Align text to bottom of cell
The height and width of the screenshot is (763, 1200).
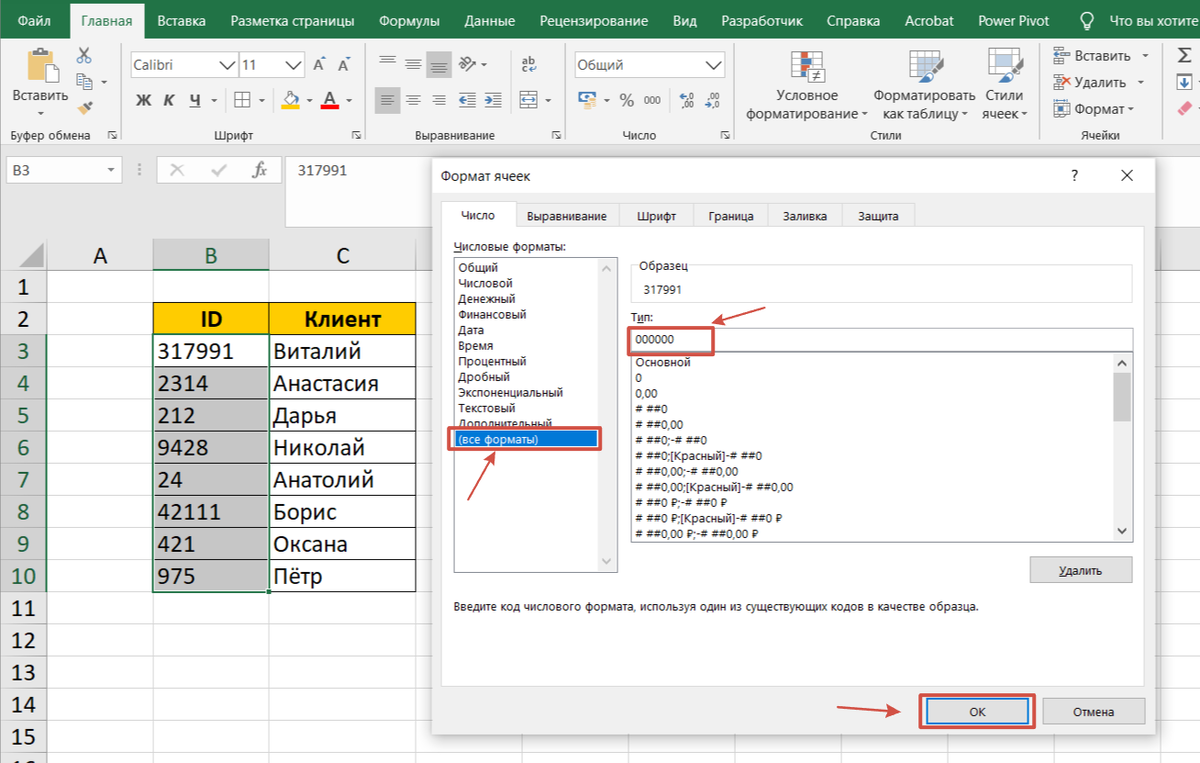tap(438, 64)
